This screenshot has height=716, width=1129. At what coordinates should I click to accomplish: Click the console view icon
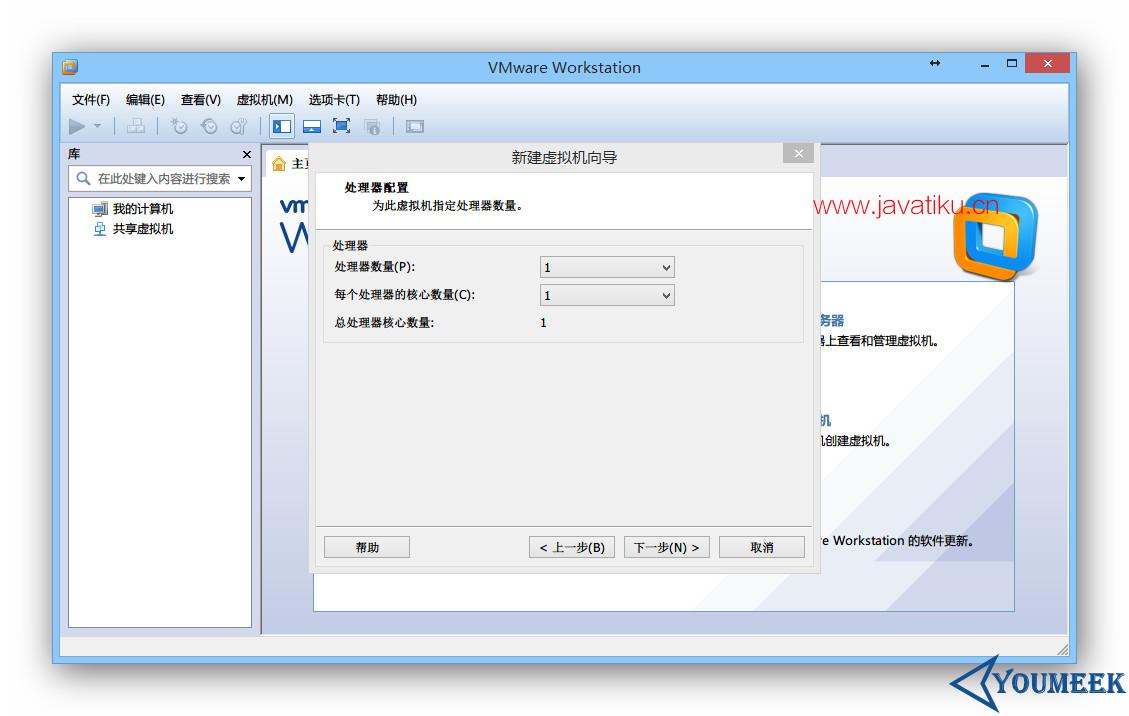[x=415, y=127]
